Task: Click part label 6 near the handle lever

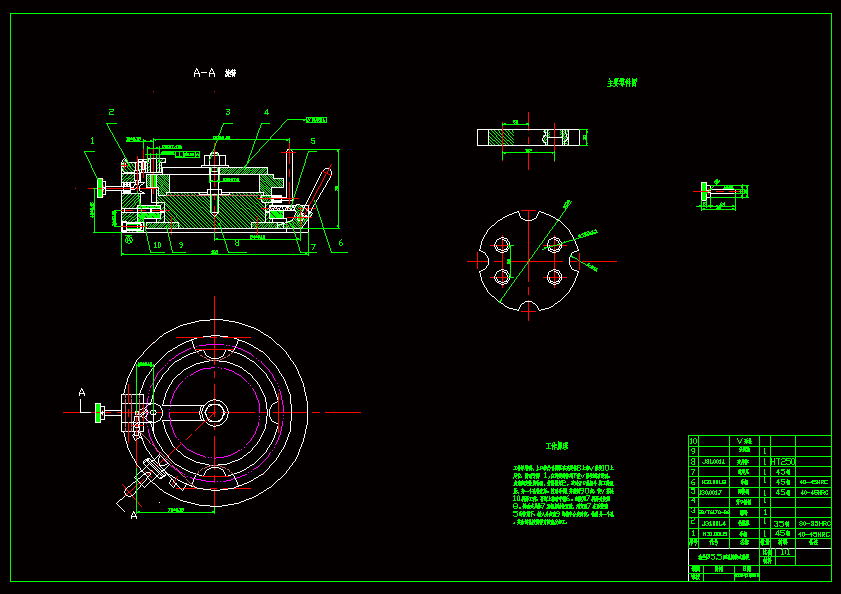Action: tap(340, 242)
